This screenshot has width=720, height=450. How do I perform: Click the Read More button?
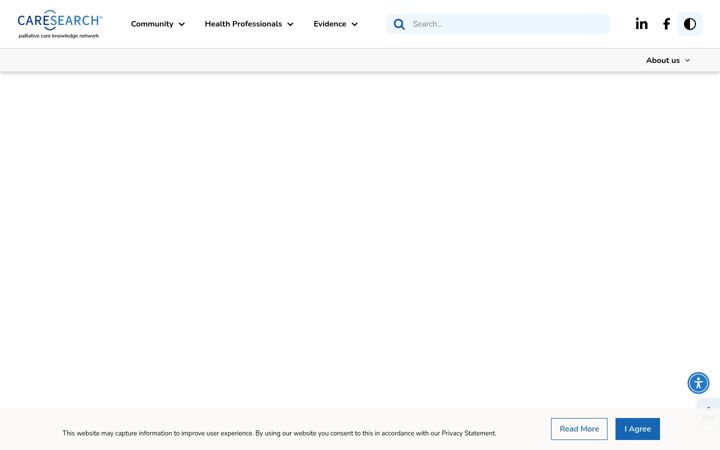click(x=579, y=429)
